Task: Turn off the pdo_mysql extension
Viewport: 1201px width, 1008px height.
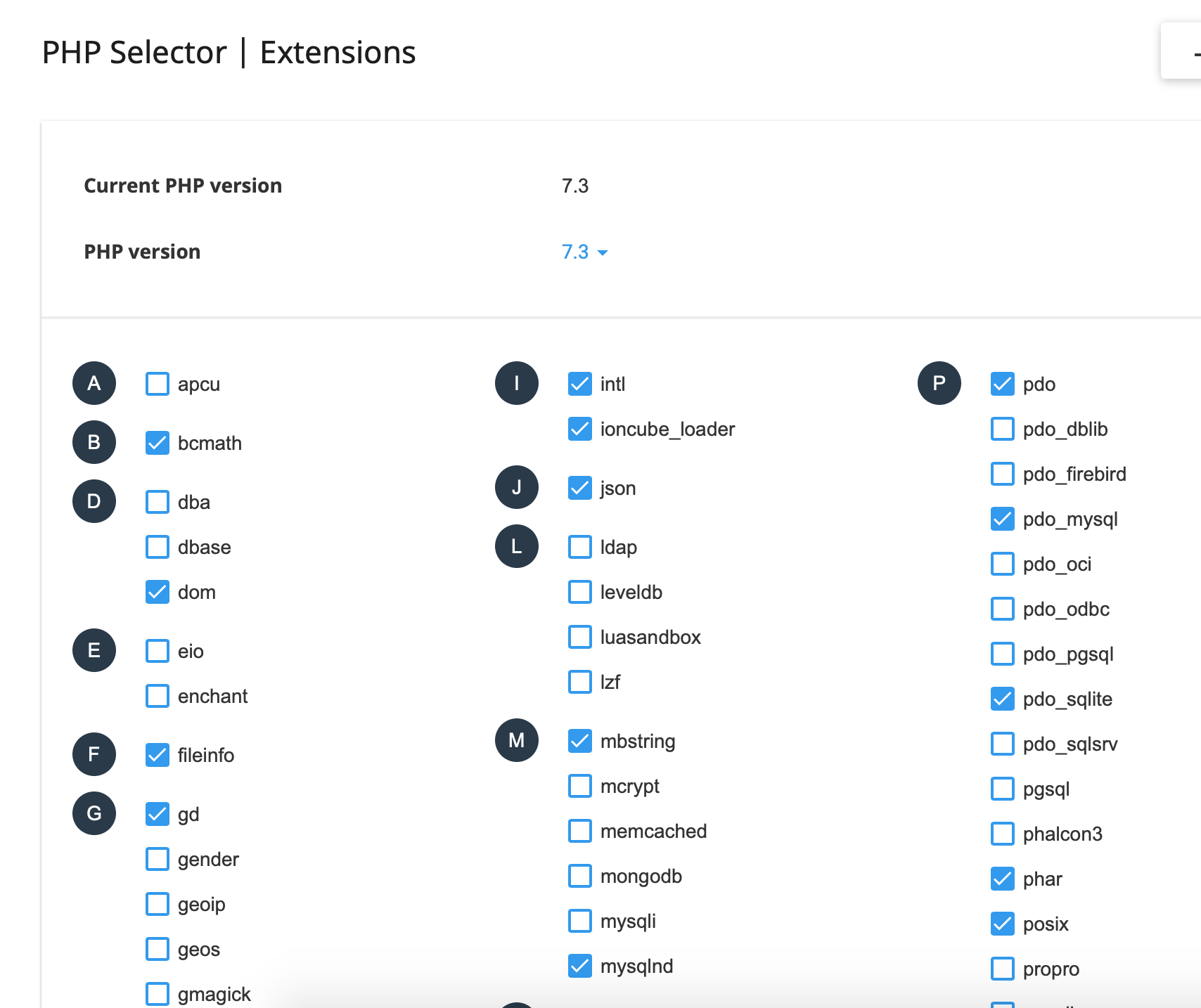Action: pyautogui.click(x=1003, y=519)
